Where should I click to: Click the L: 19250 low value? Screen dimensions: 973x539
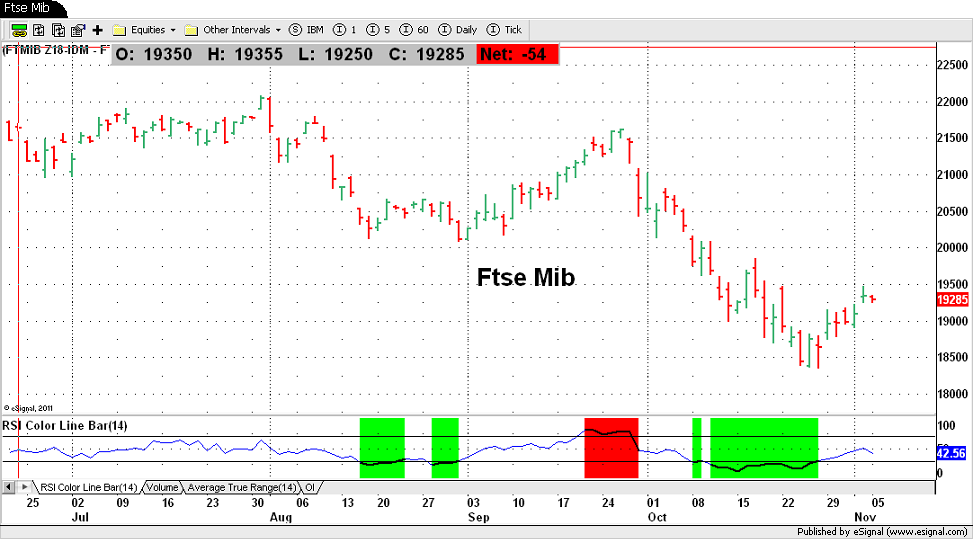coord(335,55)
